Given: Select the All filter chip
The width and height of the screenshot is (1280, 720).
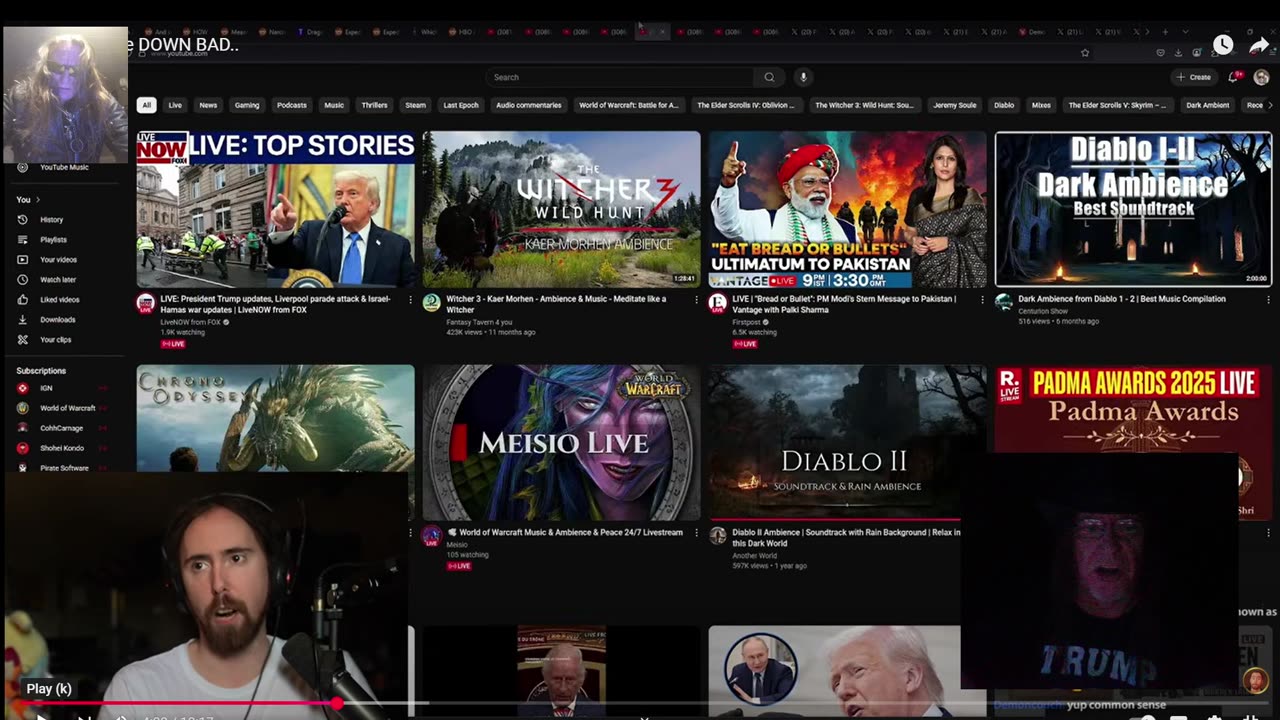Looking at the screenshot, I should coord(146,105).
